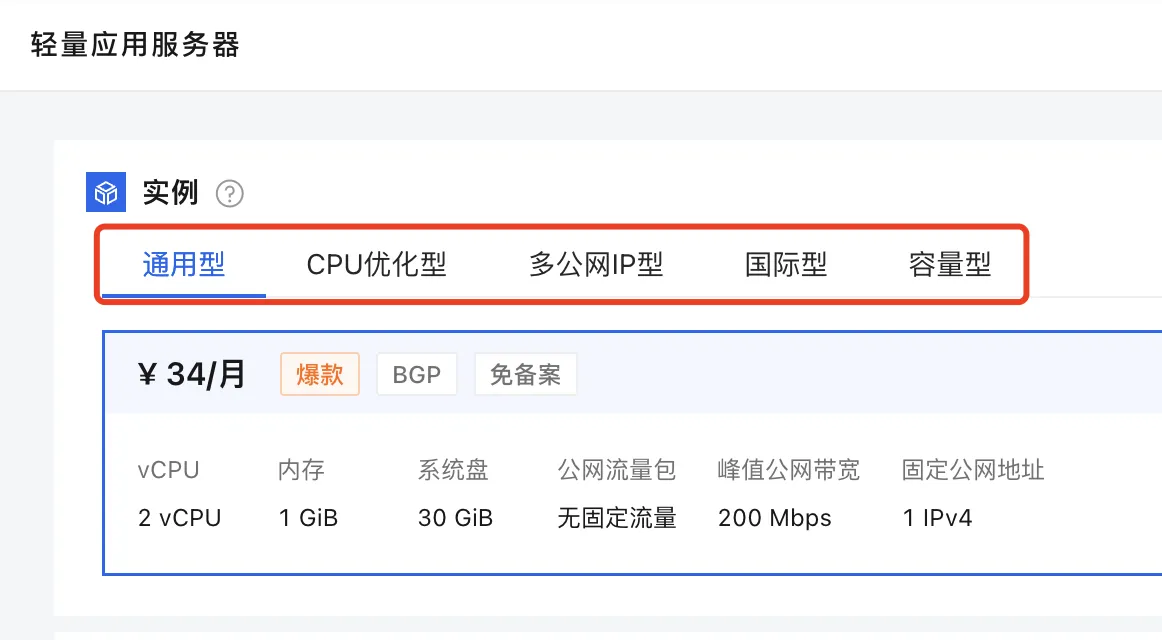1162x640 pixels.
Task: Click the 公网流量包 column header
Action: [x=616, y=470]
